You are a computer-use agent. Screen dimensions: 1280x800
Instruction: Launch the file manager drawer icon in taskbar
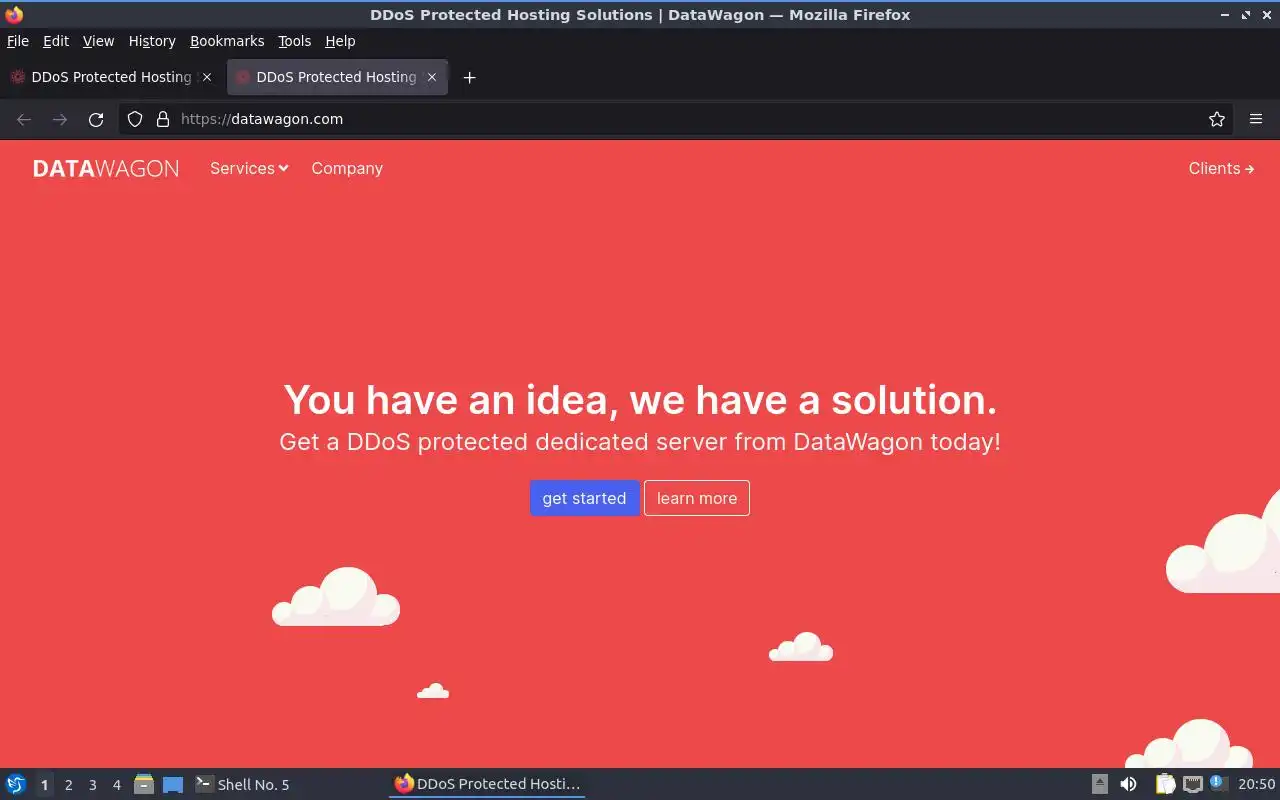144,784
